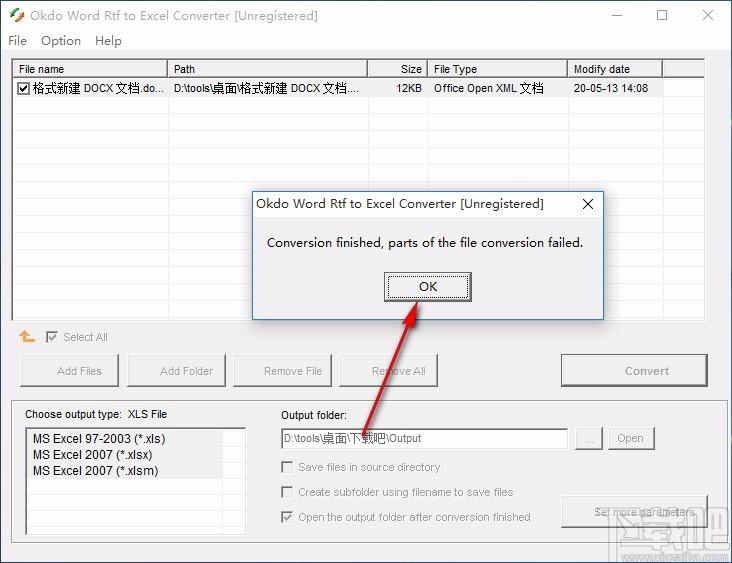
Task: Click OK in the conversion finished dialog
Action: (428, 287)
